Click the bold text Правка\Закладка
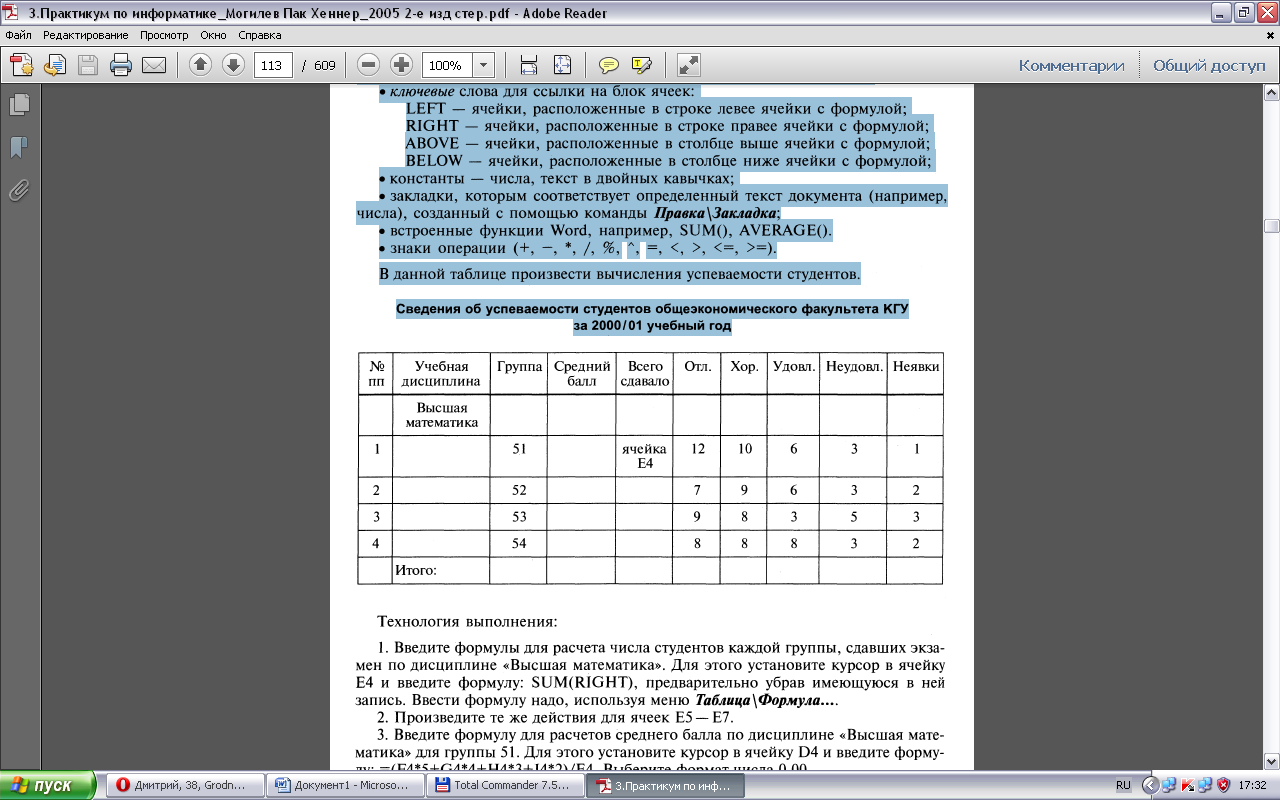This screenshot has width=1280, height=800. coord(716,214)
